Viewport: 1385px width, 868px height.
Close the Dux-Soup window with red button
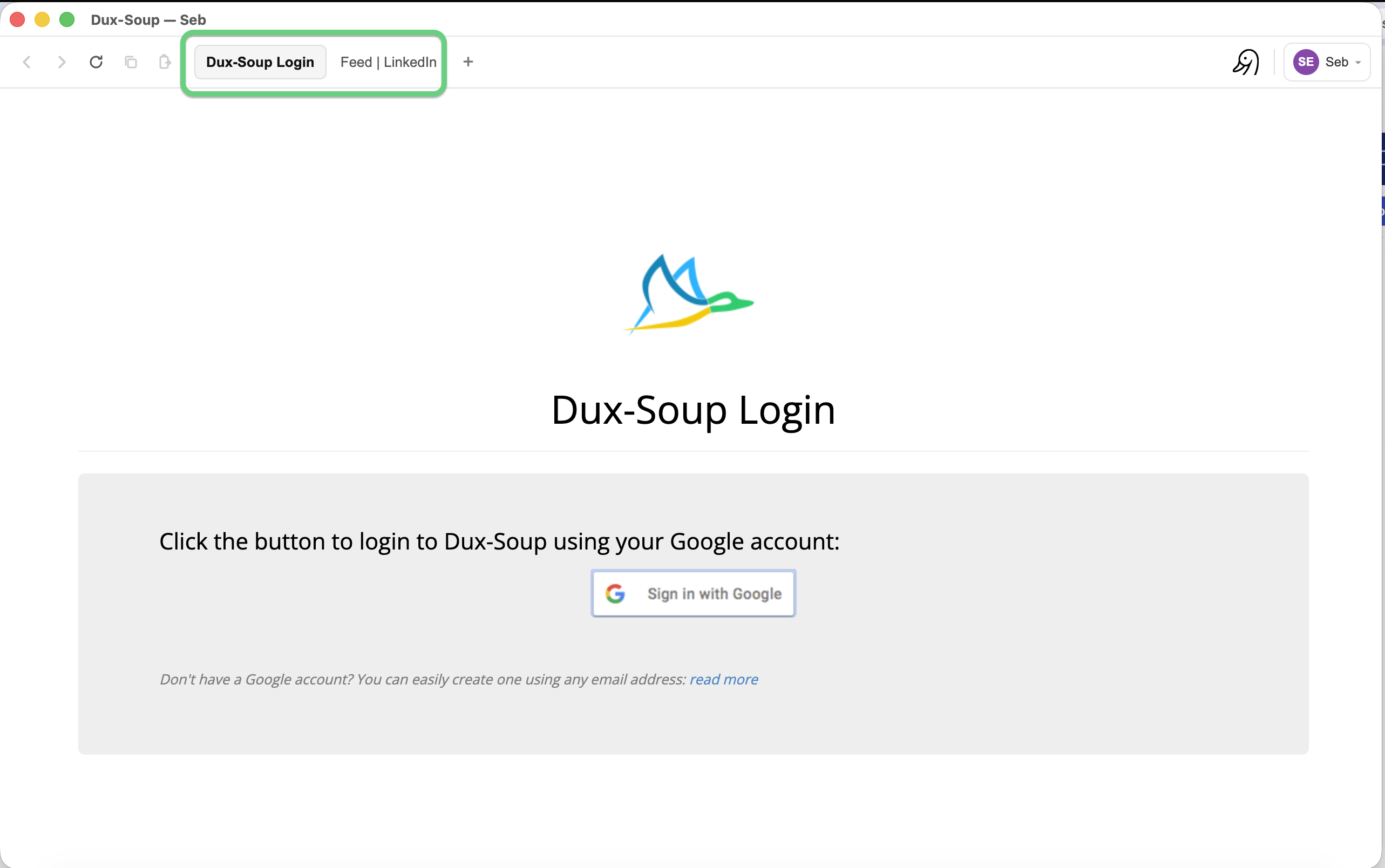[x=18, y=19]
